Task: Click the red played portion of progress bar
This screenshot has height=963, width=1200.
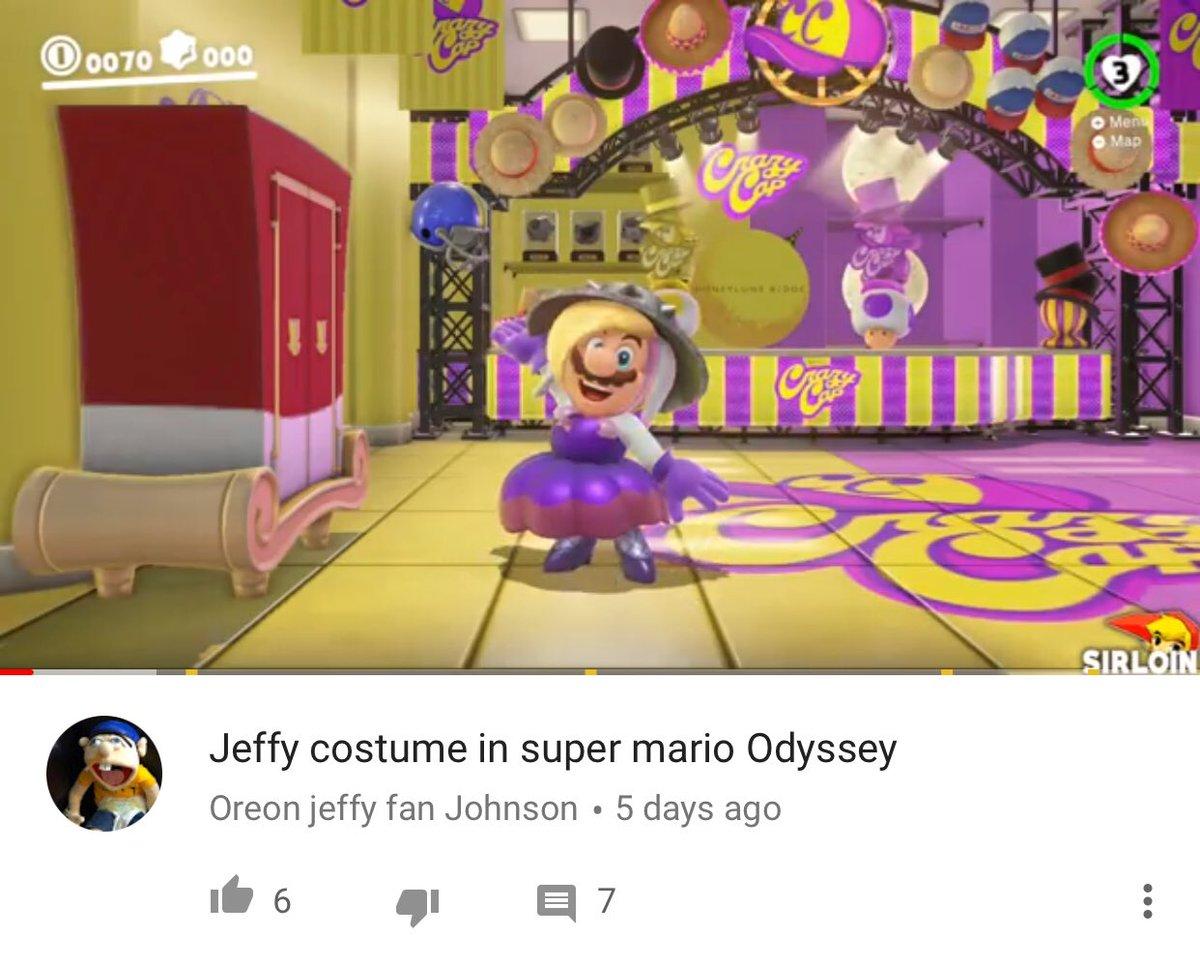Action: click(16, 672)
